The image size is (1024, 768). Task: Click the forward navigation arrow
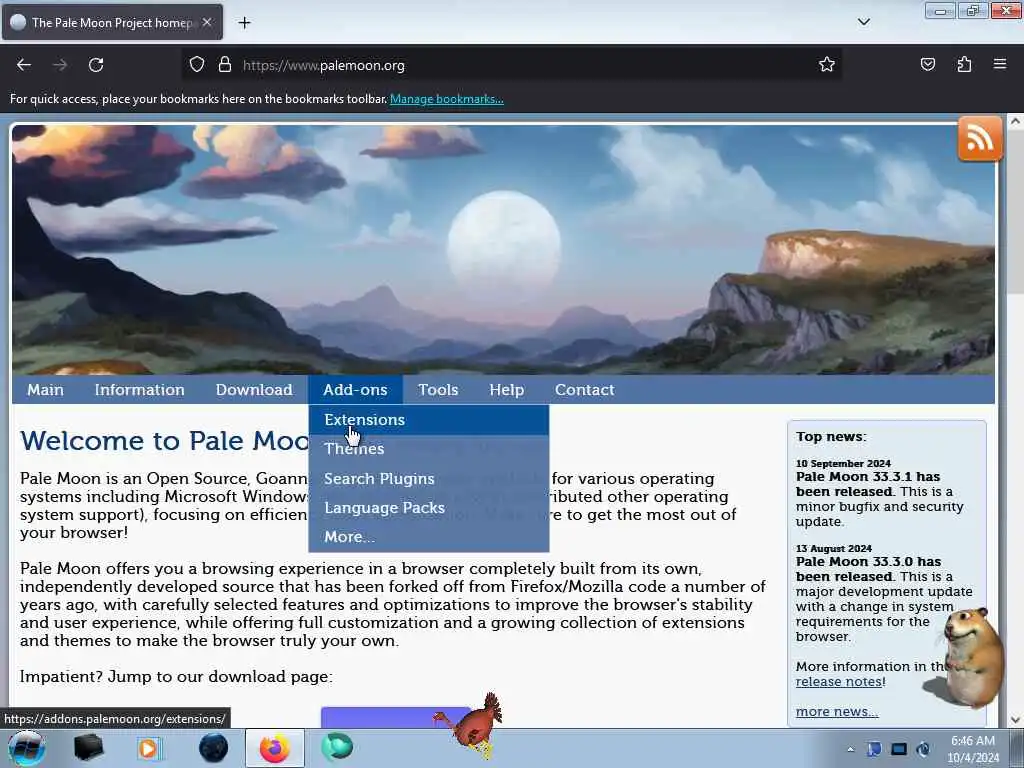[x=60, y=65]
